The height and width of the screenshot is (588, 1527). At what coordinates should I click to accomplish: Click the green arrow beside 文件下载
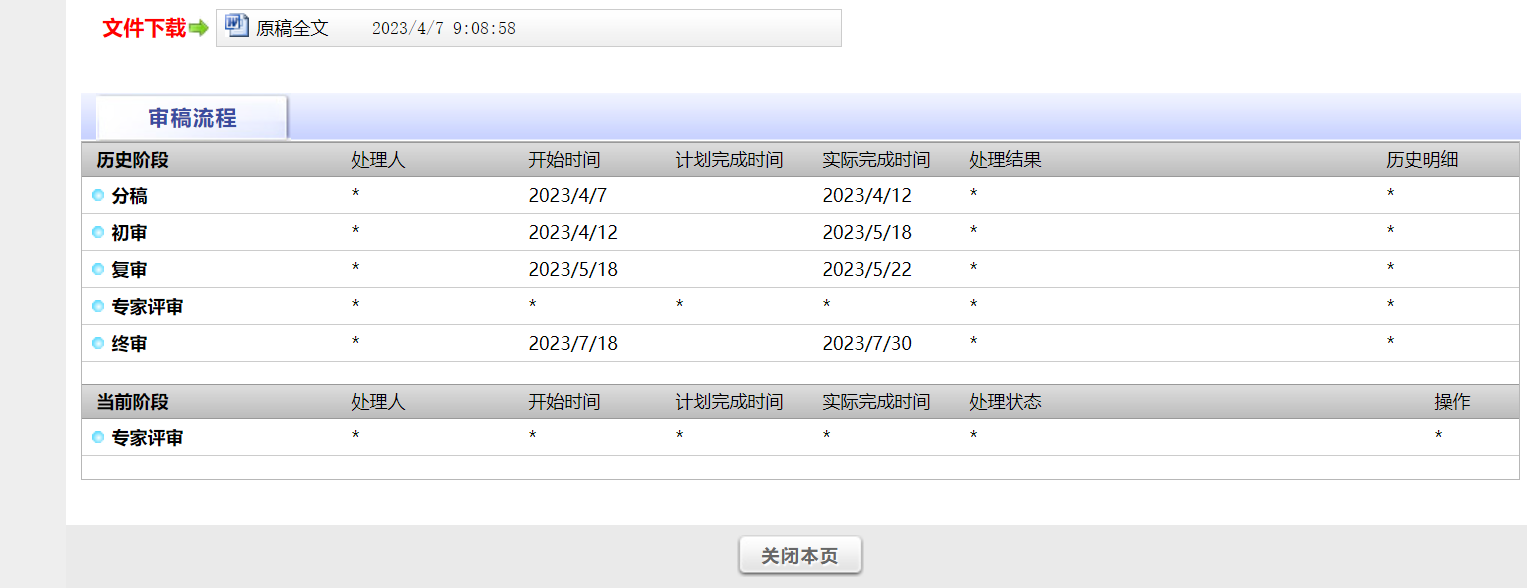click(x=199, y=28)
